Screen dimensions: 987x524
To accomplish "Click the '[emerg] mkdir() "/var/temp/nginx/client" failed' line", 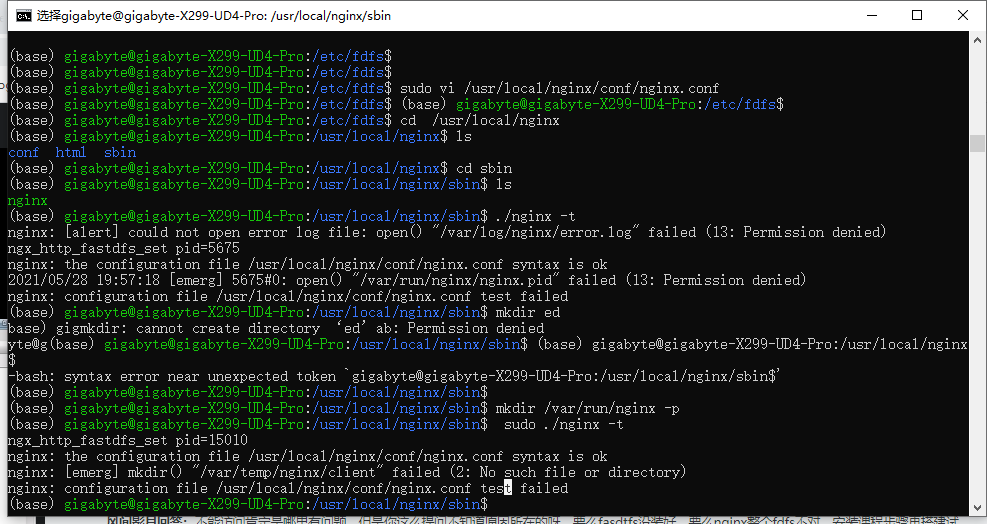I will coord(347,472).
